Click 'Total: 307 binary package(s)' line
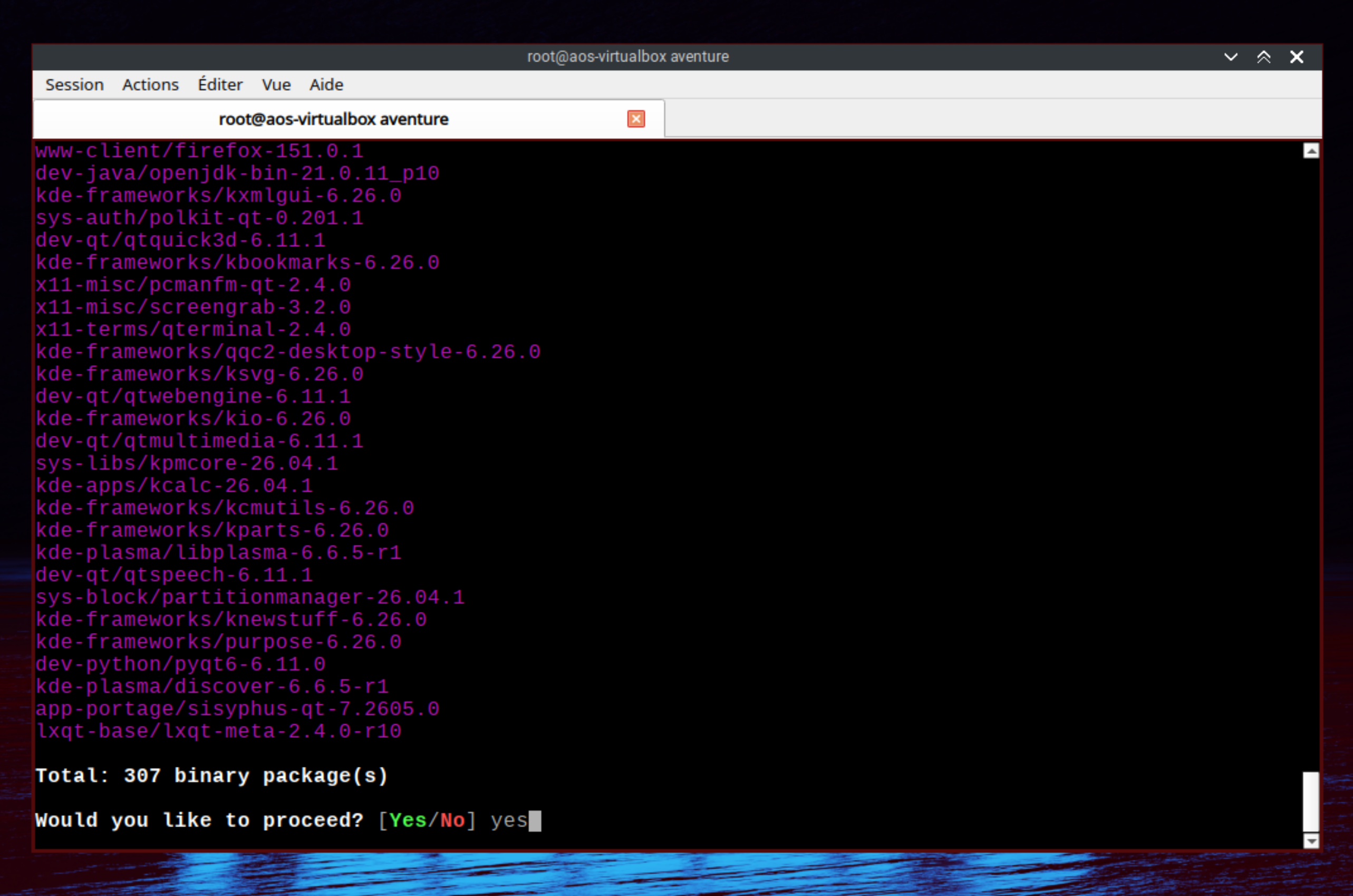Image resolution: width=1353 pixels, height=896 pixels. pos(211,776)
